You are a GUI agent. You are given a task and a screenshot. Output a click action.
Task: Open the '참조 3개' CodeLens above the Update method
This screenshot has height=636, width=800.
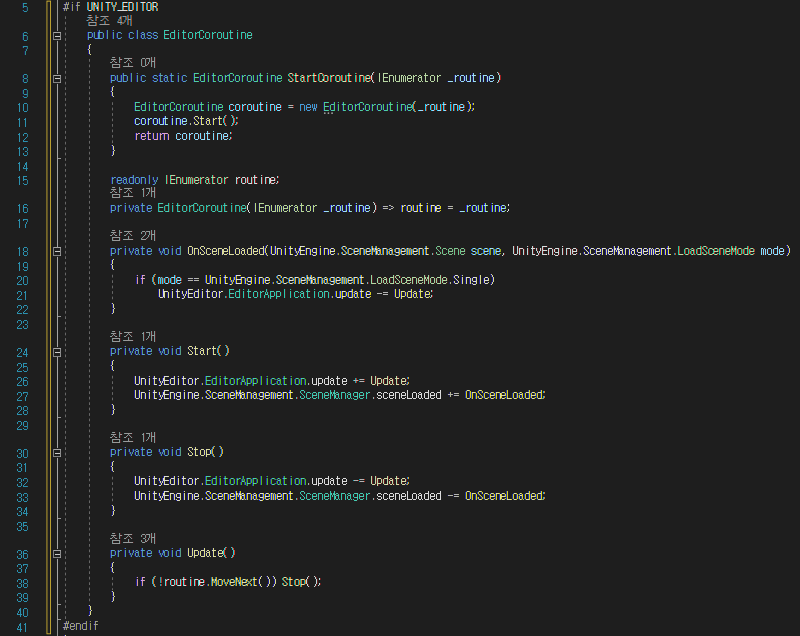pos(133,539)
